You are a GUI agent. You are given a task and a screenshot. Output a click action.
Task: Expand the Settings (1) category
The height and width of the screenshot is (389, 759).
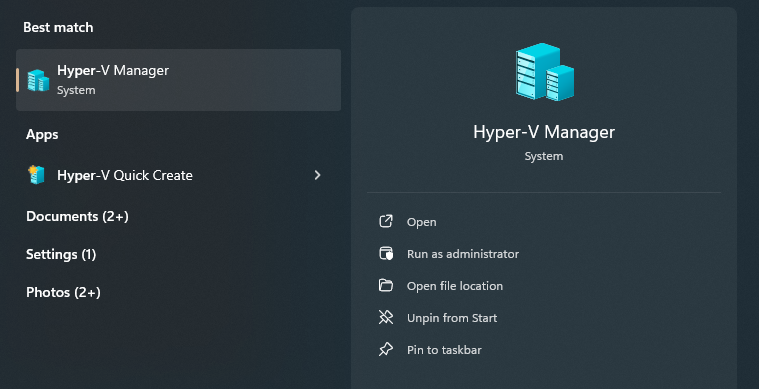[x=61, y=254]
